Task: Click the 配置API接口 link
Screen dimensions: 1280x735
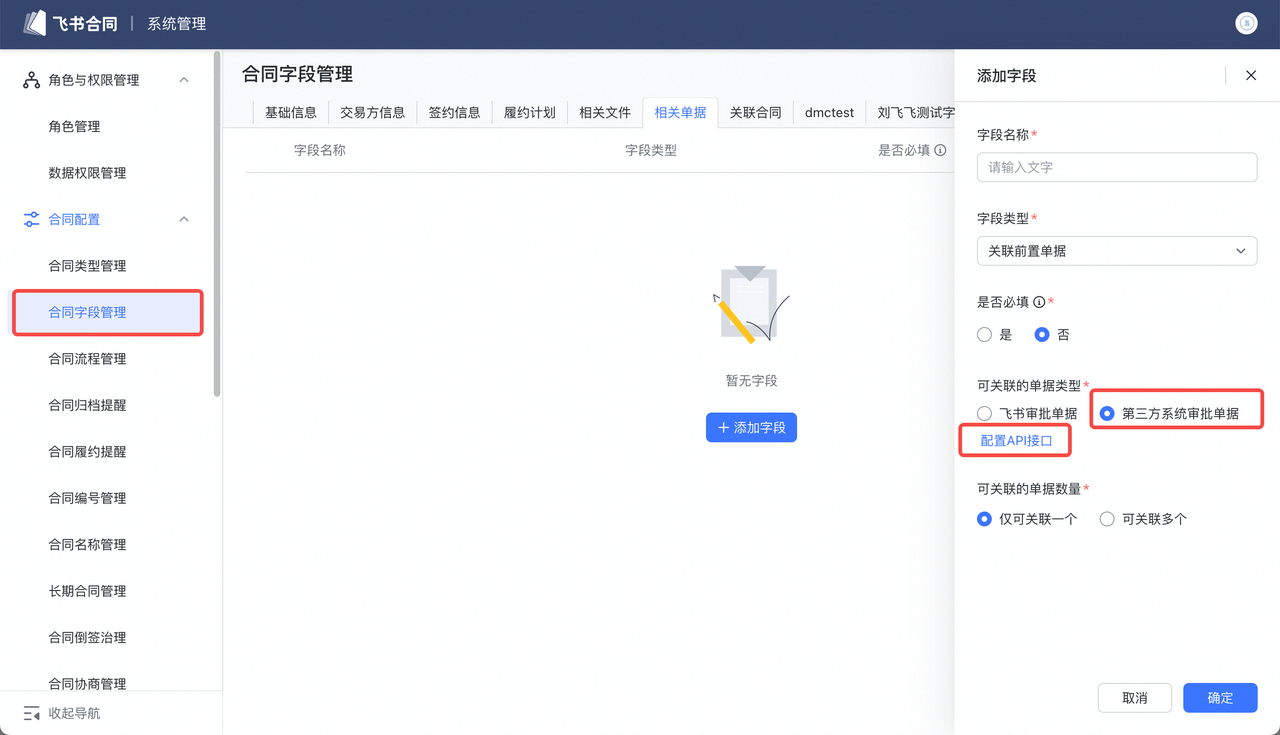Action: tap(1016, 441)
